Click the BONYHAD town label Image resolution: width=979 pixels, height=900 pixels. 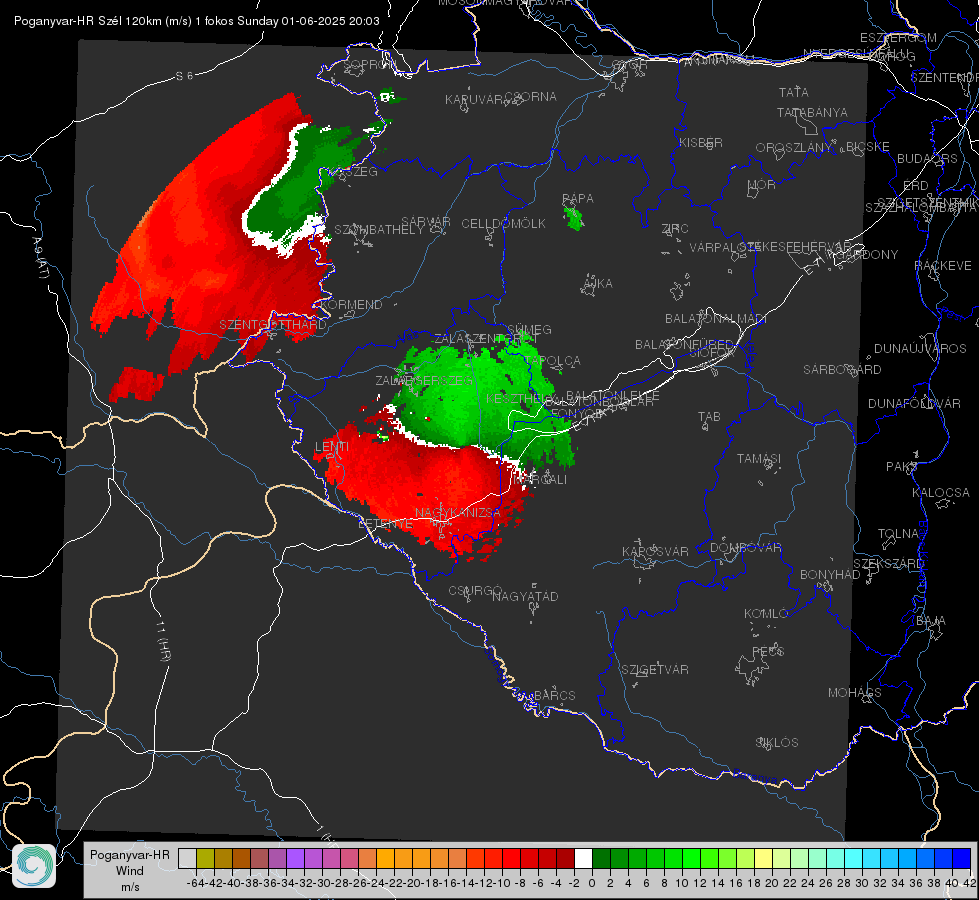[830, 575]
